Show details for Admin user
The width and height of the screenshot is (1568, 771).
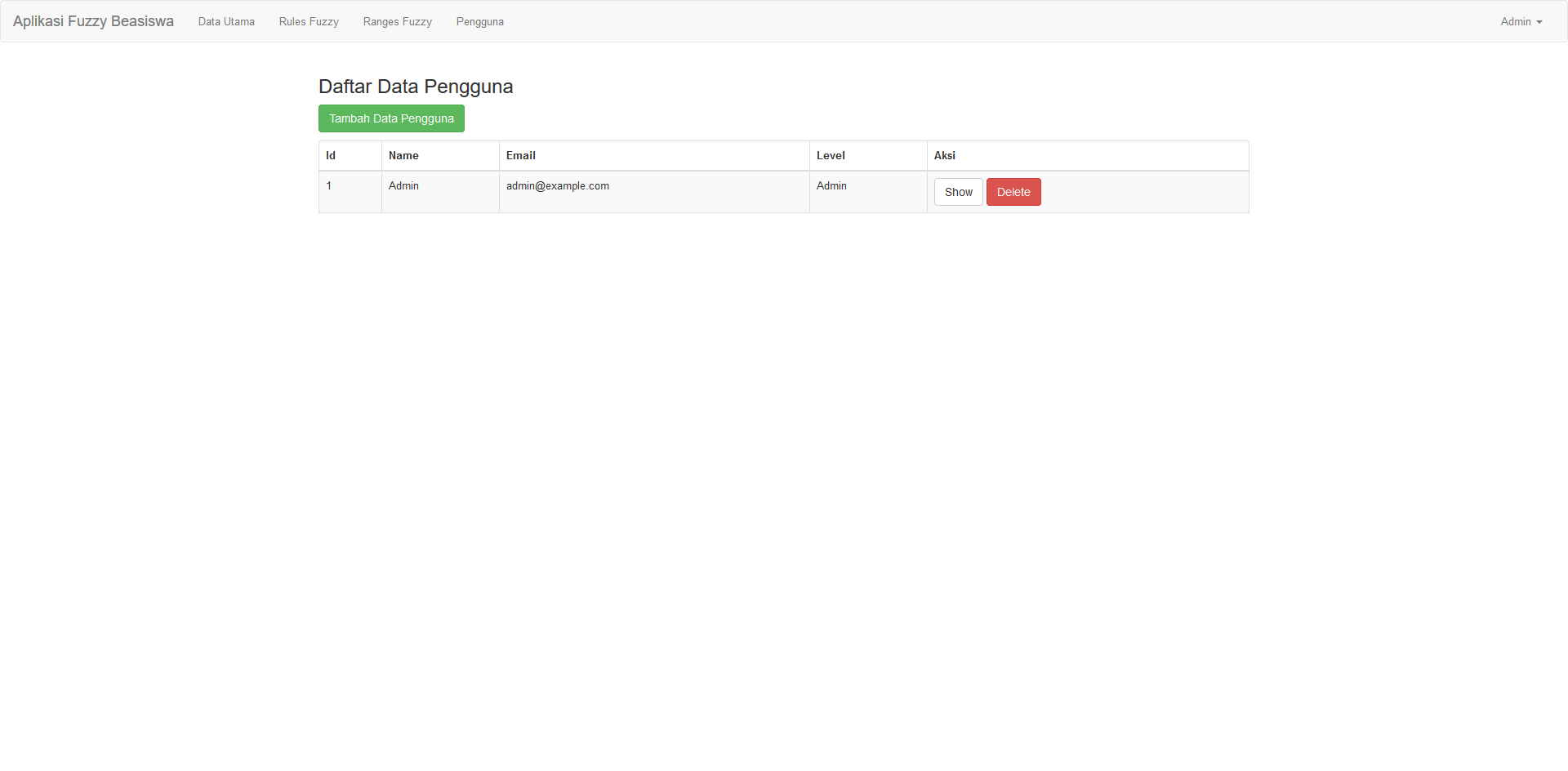(958, 192)
